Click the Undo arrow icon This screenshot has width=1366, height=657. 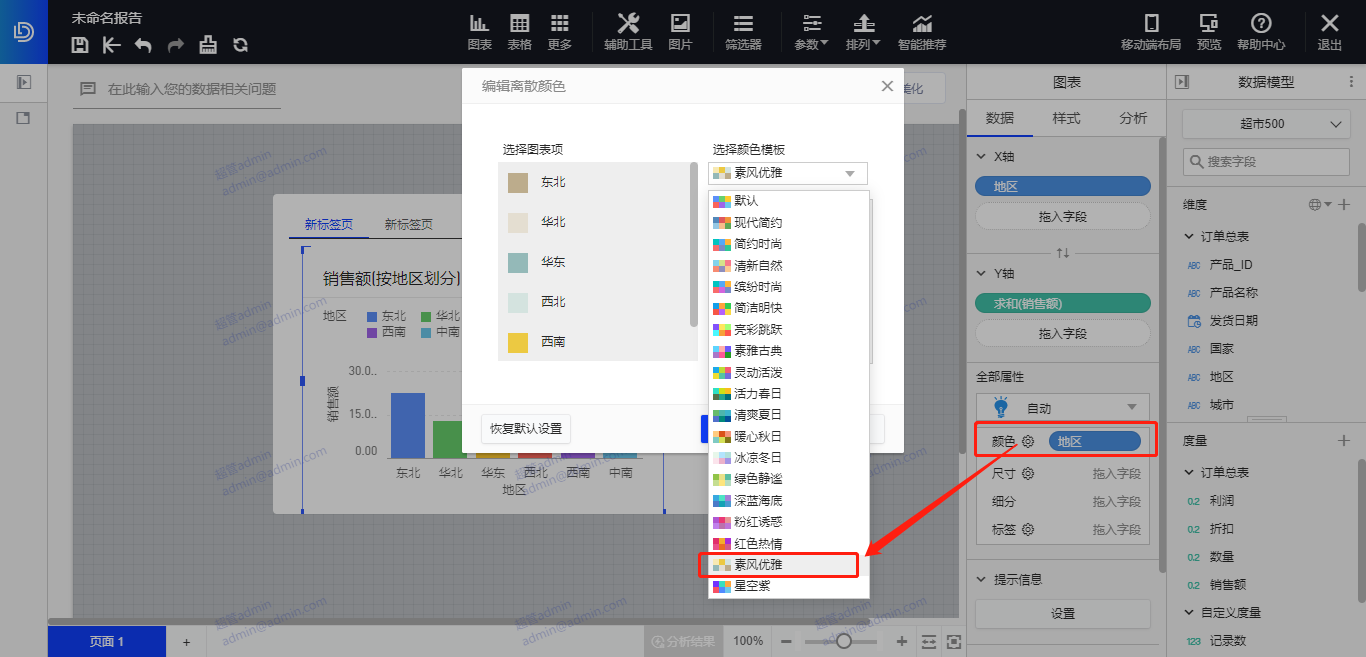click(143, 45)
